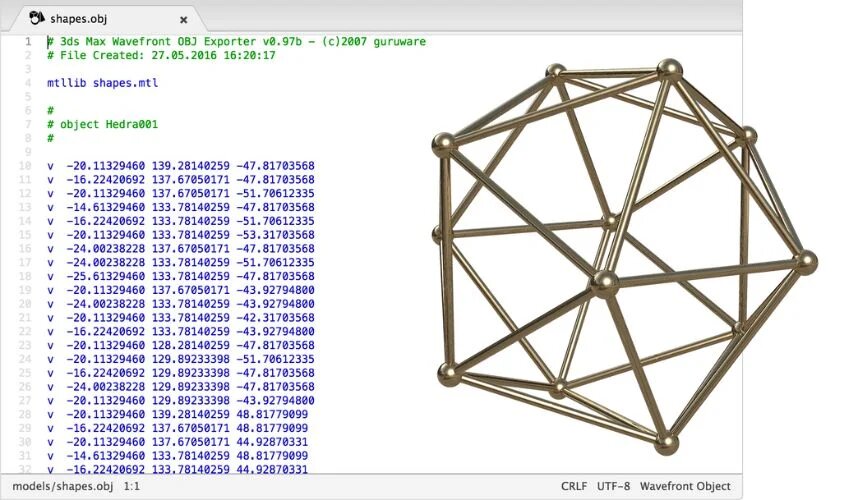Place cursor on the mtllib shapes.mtl line
The width and height of the screenshot is (850, 500).
[x=102, y=83]
